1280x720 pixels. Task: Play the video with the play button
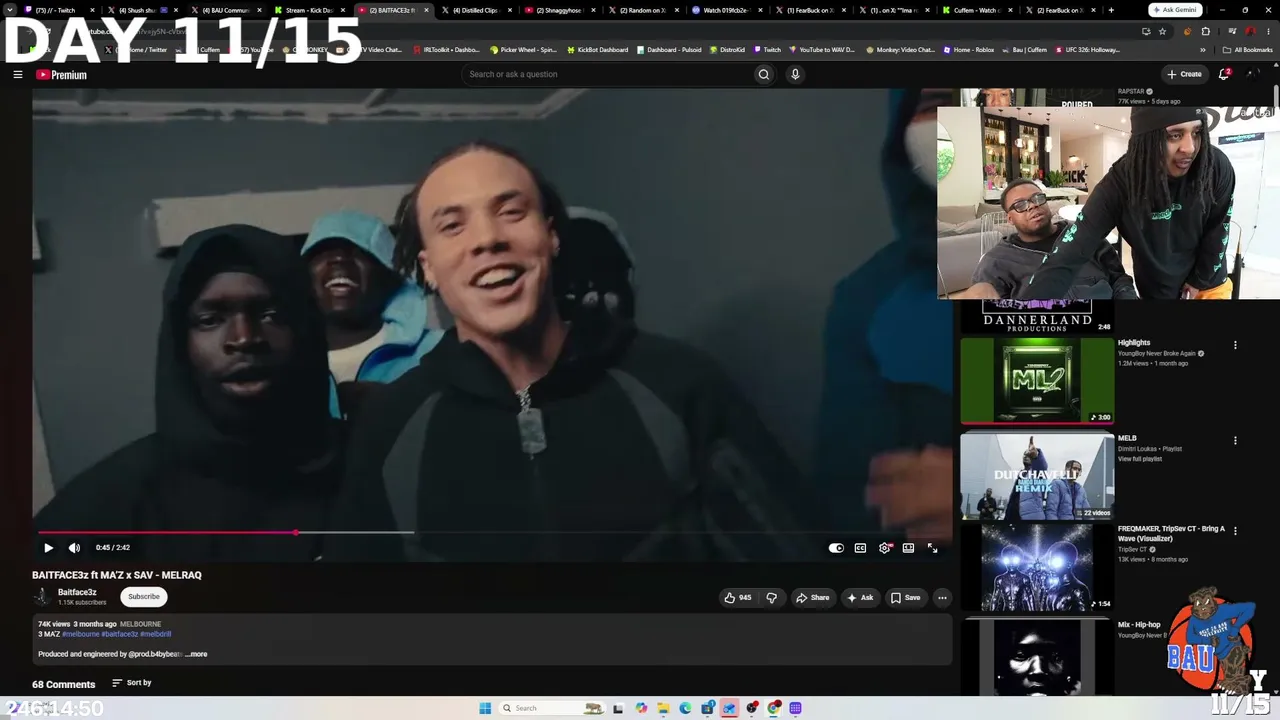48,548
